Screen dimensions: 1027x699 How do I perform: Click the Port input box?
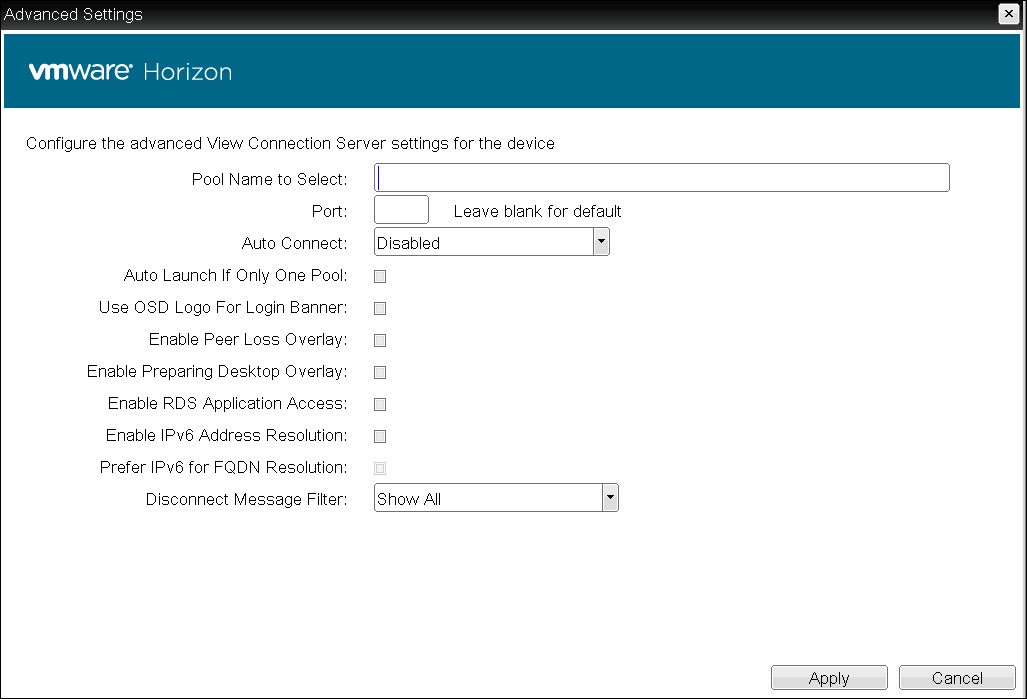pos(401,210)
